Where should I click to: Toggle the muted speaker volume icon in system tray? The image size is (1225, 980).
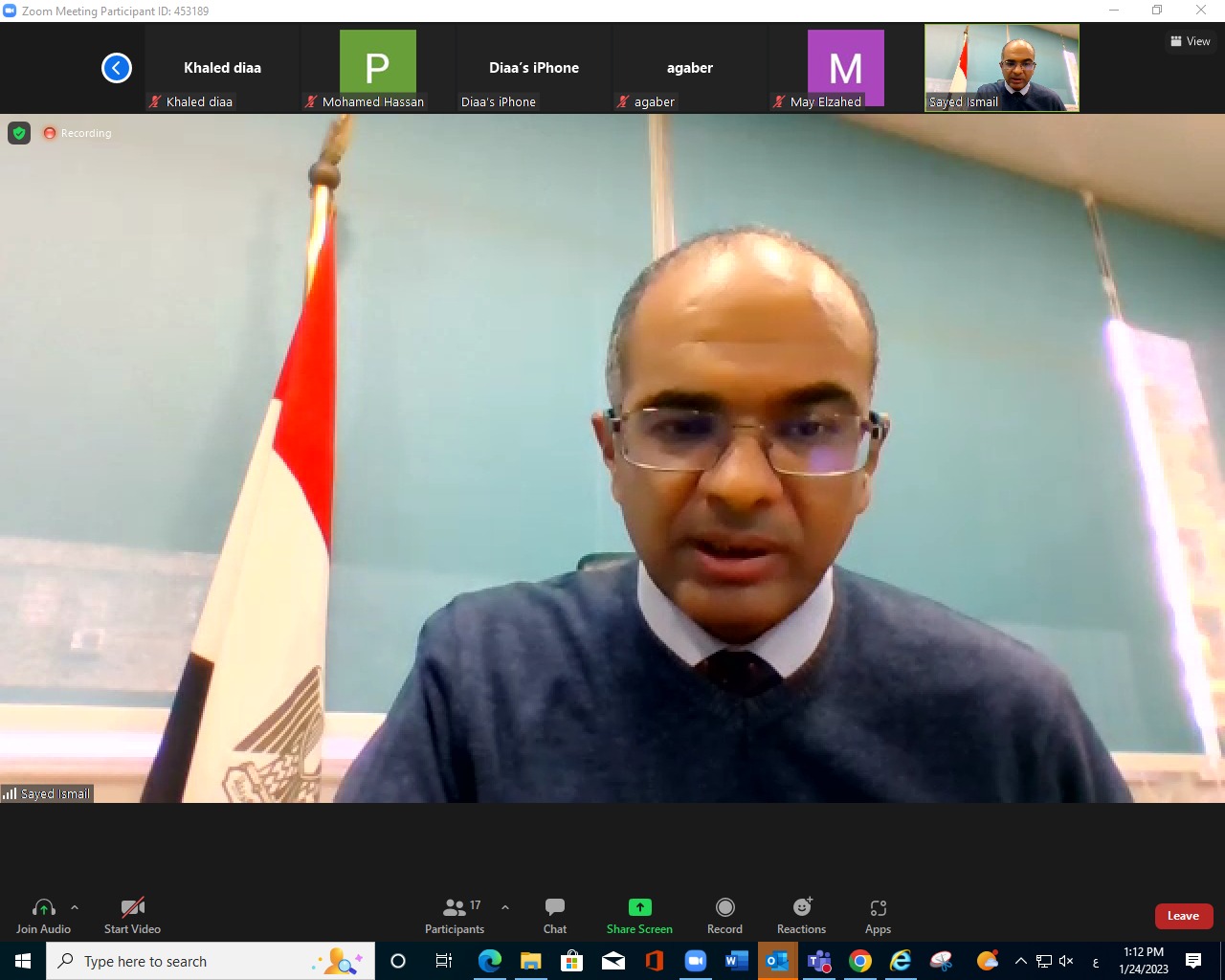tap(1066, 961)
